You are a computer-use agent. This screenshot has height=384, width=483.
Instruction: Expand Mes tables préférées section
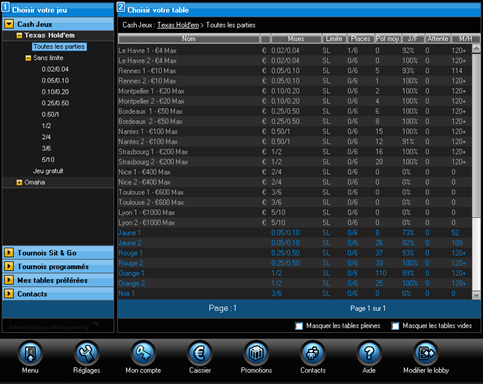[x=9, y=280]
